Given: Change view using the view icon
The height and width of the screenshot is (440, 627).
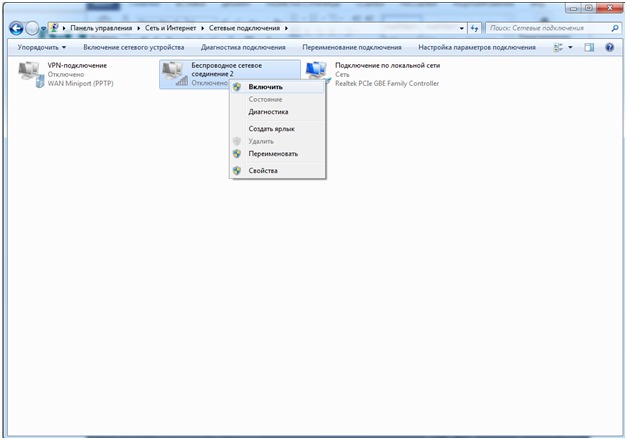Looking at the screenshot, I should coord(558,47).
